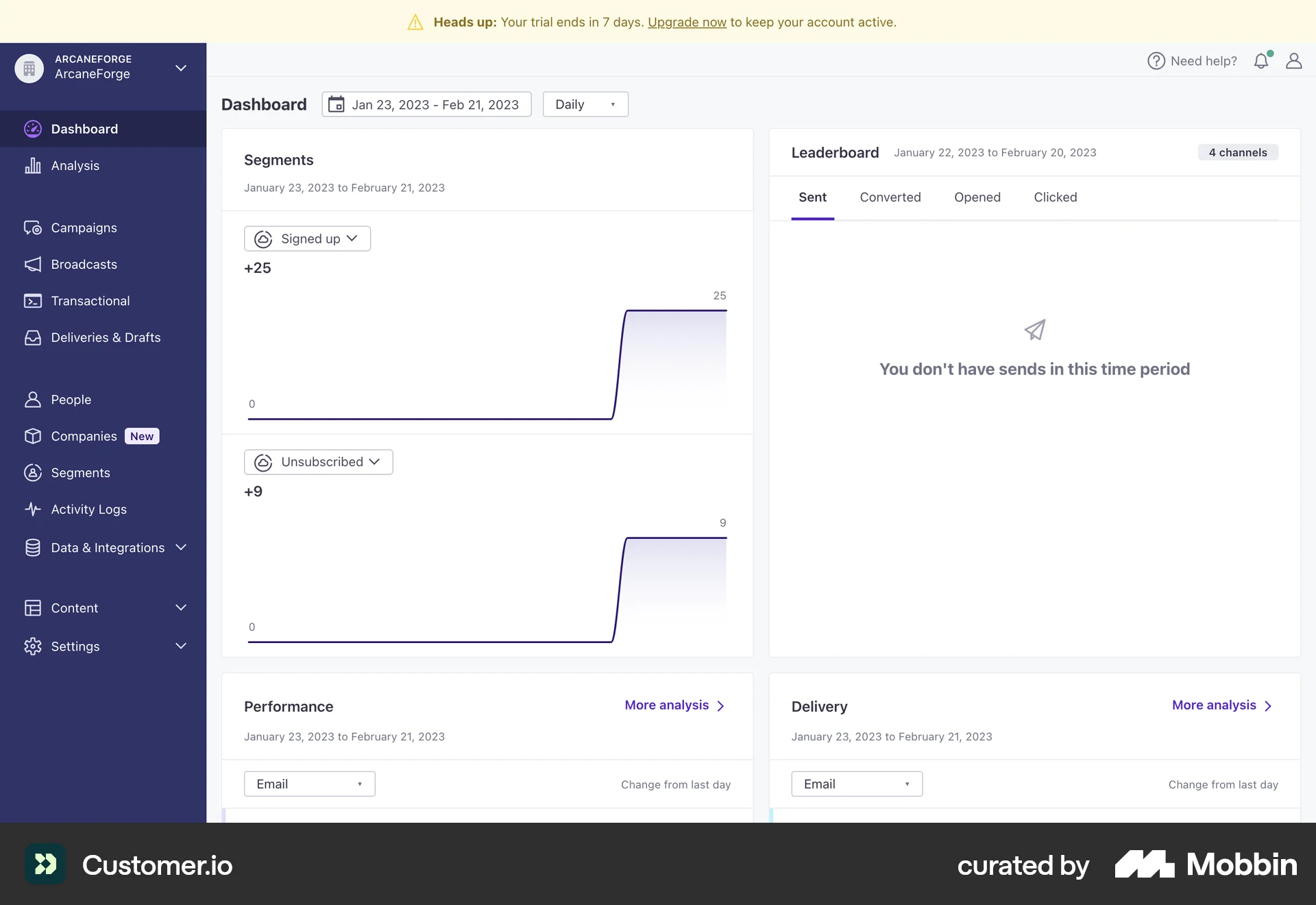The height and width of the screenshot is (905, 1316).
Task: Switch to the Converted leaderboard tab
Action: click(890, 197)
